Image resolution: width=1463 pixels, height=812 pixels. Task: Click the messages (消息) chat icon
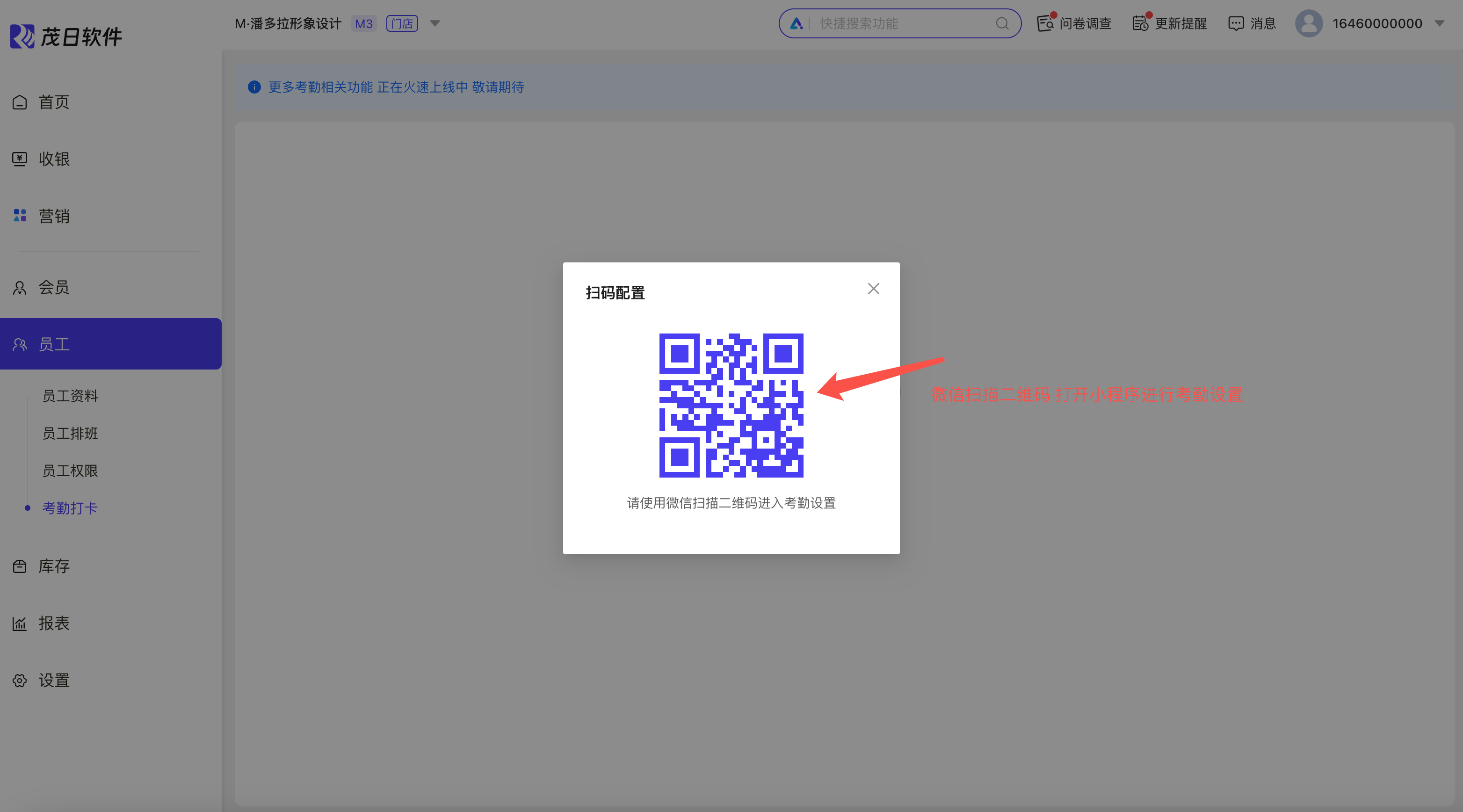point(1236,23)
